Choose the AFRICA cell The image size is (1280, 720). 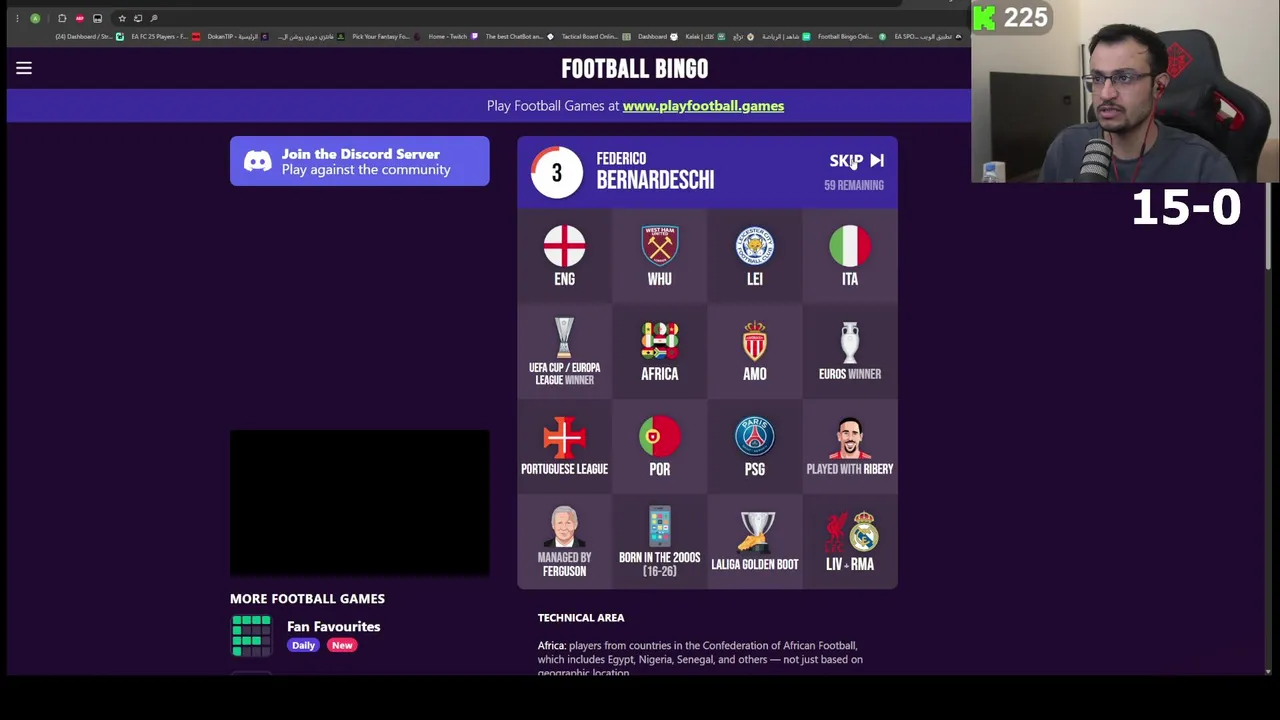659,351
